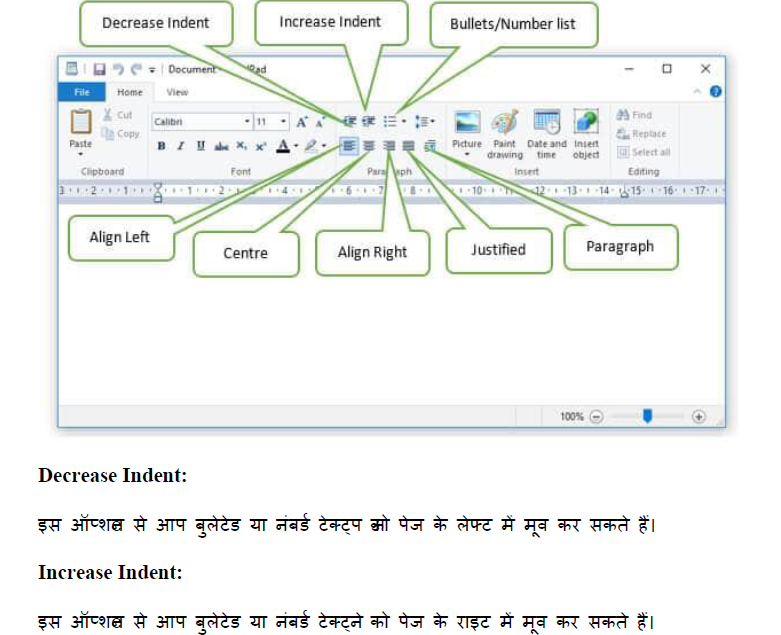
Task: Expand the font size dropdown
Action: pyautogui.click(x=284, y=122)
